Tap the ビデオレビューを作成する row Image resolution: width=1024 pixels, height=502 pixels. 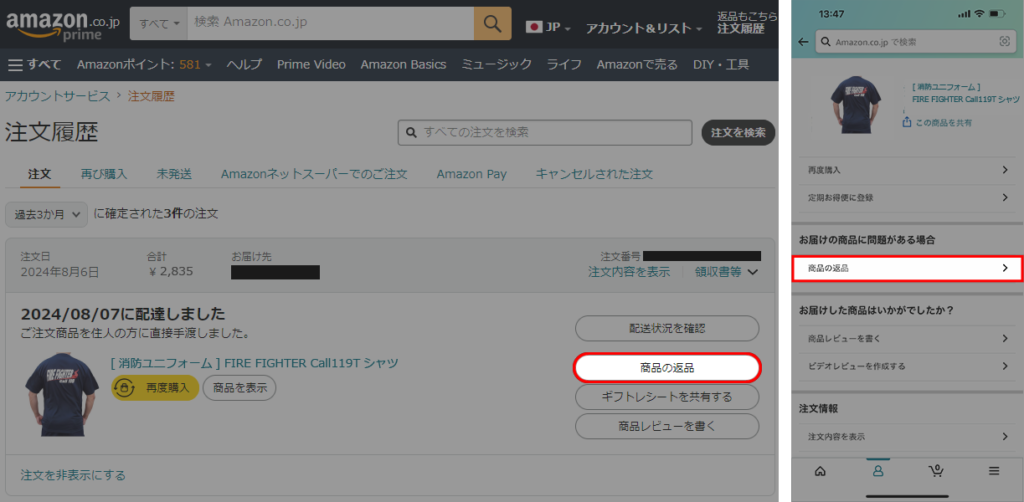click(908, 366)
